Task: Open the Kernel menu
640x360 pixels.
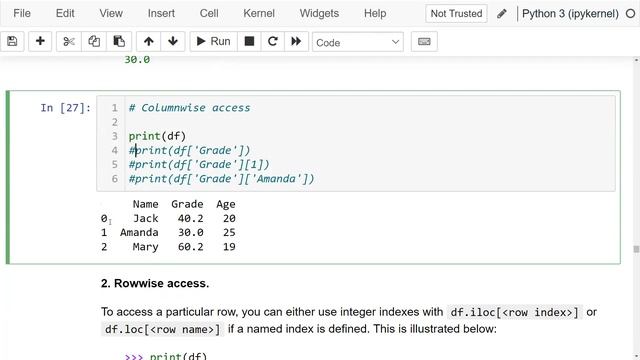Action: (259, 13)
